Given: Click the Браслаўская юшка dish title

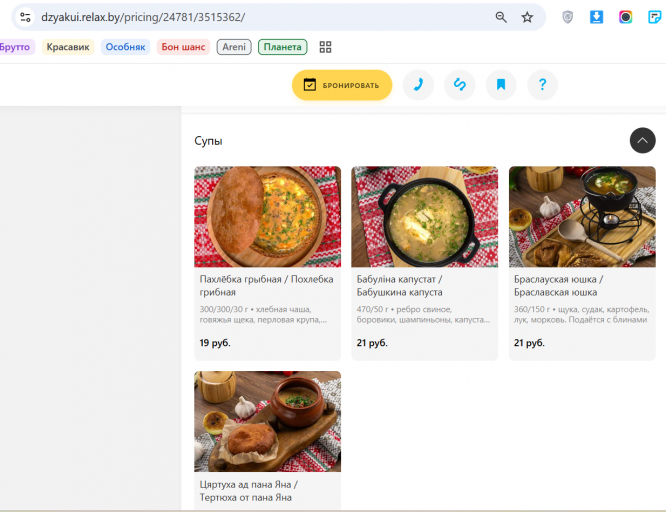Looking at the screenshot, I should 559,286.
